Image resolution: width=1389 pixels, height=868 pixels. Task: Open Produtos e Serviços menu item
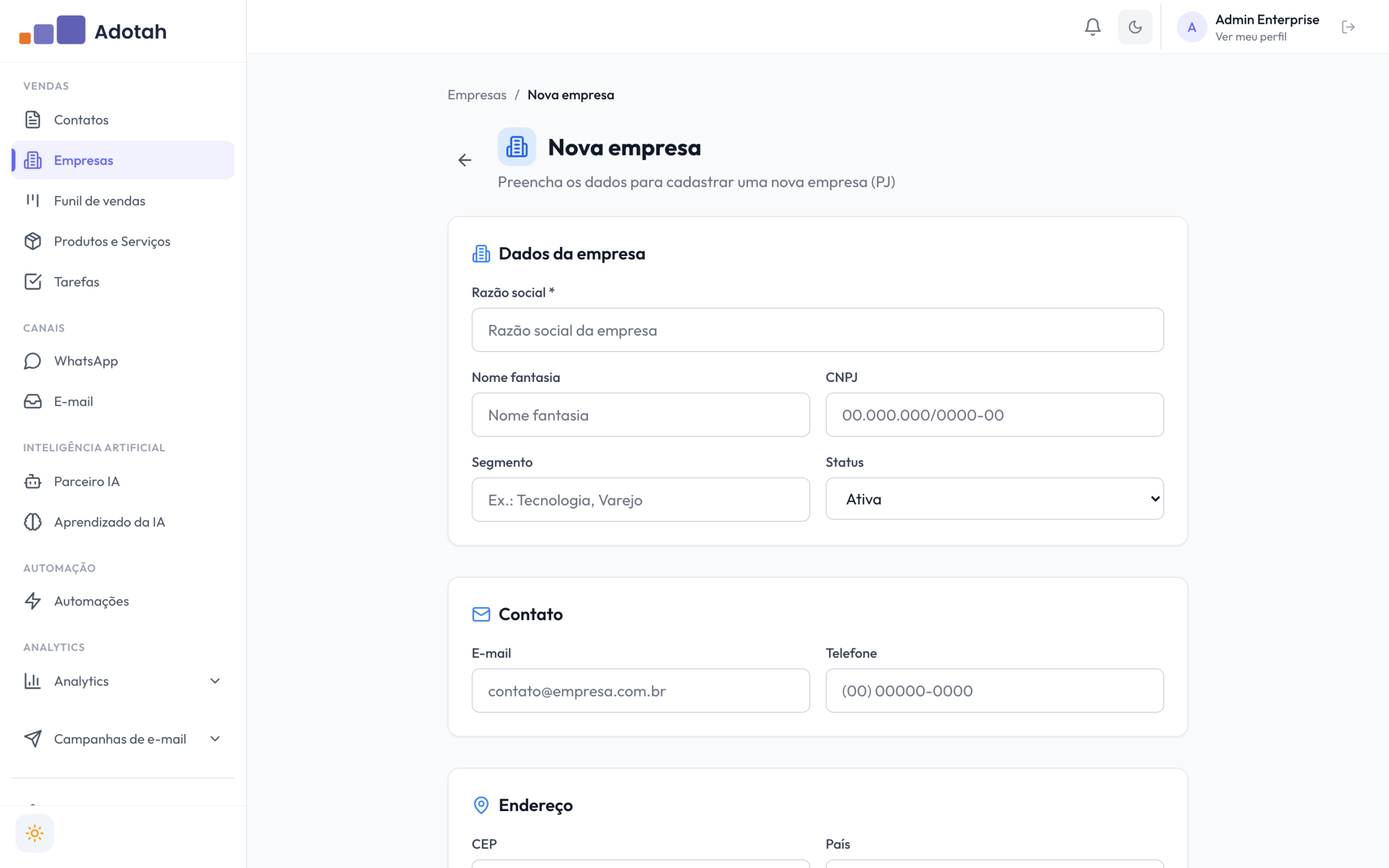point(123,241)
